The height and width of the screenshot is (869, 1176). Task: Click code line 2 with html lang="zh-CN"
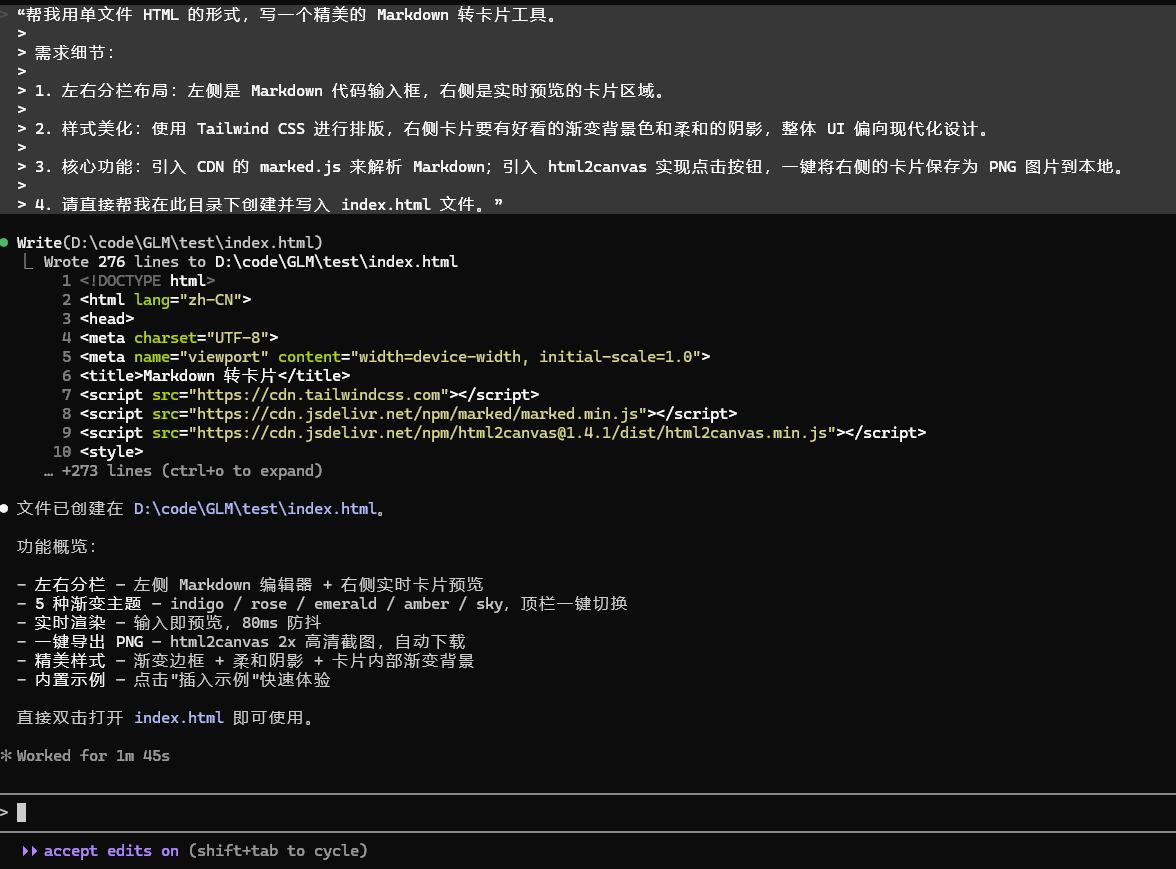tap(157, 300)
